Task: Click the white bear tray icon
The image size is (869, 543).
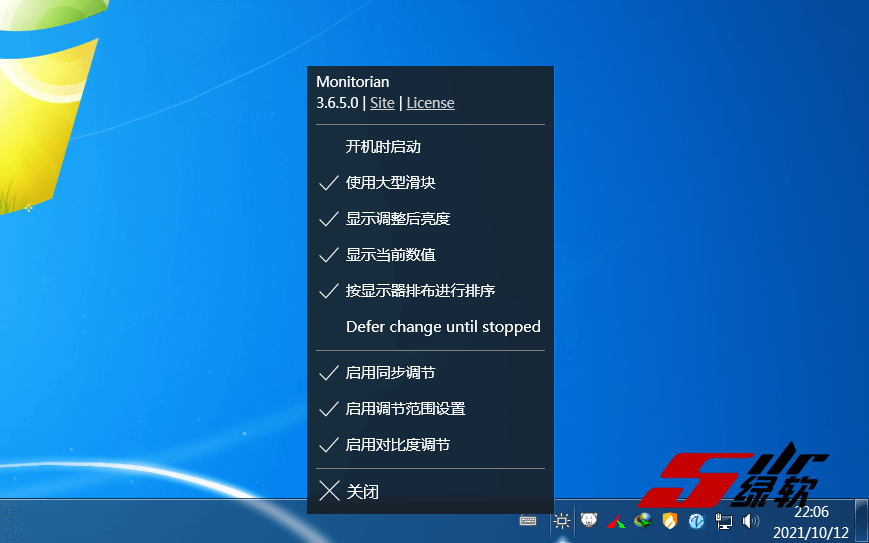Action: [590, 521]
